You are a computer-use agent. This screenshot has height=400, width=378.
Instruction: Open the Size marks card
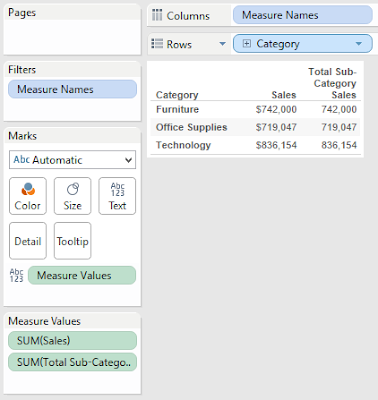[x=72, y=196]
